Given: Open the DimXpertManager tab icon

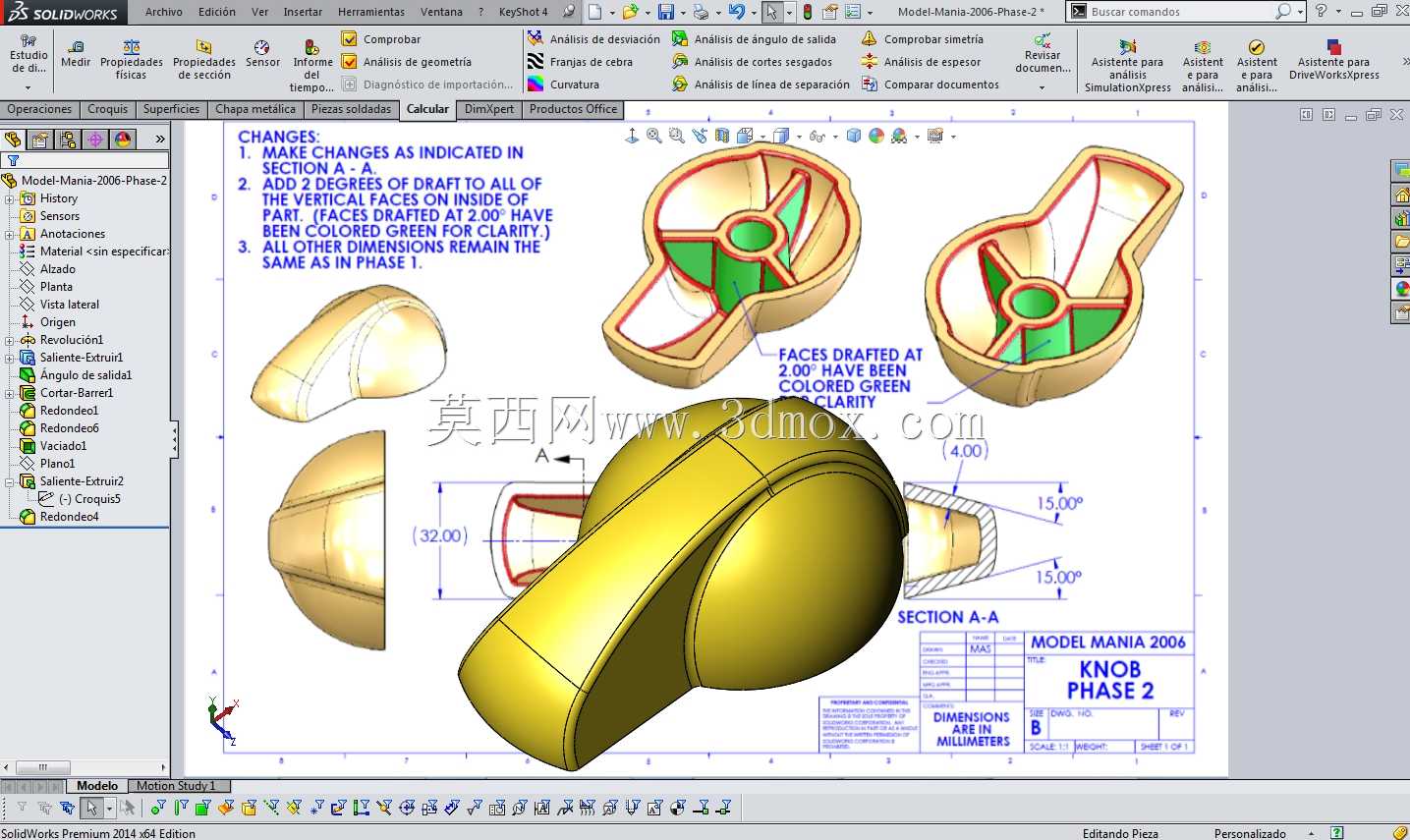Looking at the screenshot, I should (x=95, y=140).
